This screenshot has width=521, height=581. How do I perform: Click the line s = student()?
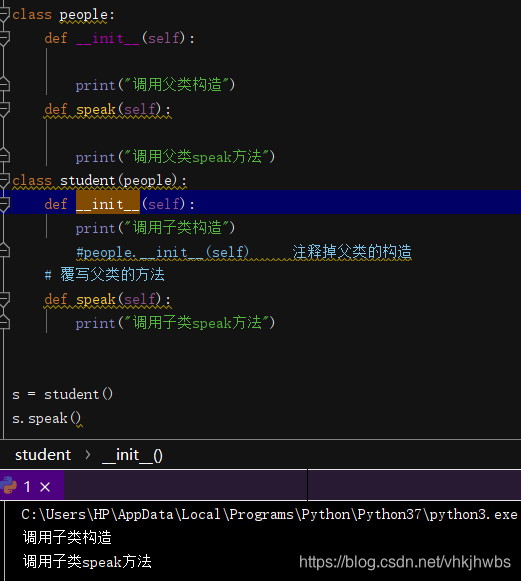pyautogui.click(x=62, y=394)
